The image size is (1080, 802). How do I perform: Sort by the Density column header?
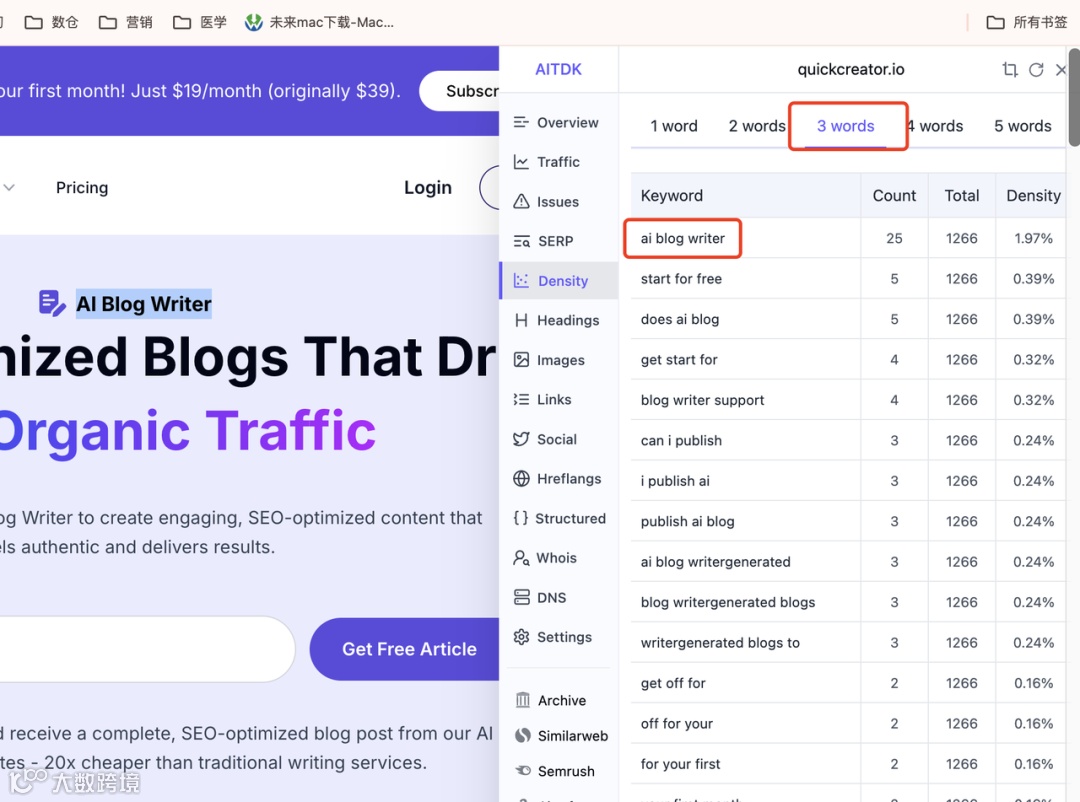[1033, 196]
